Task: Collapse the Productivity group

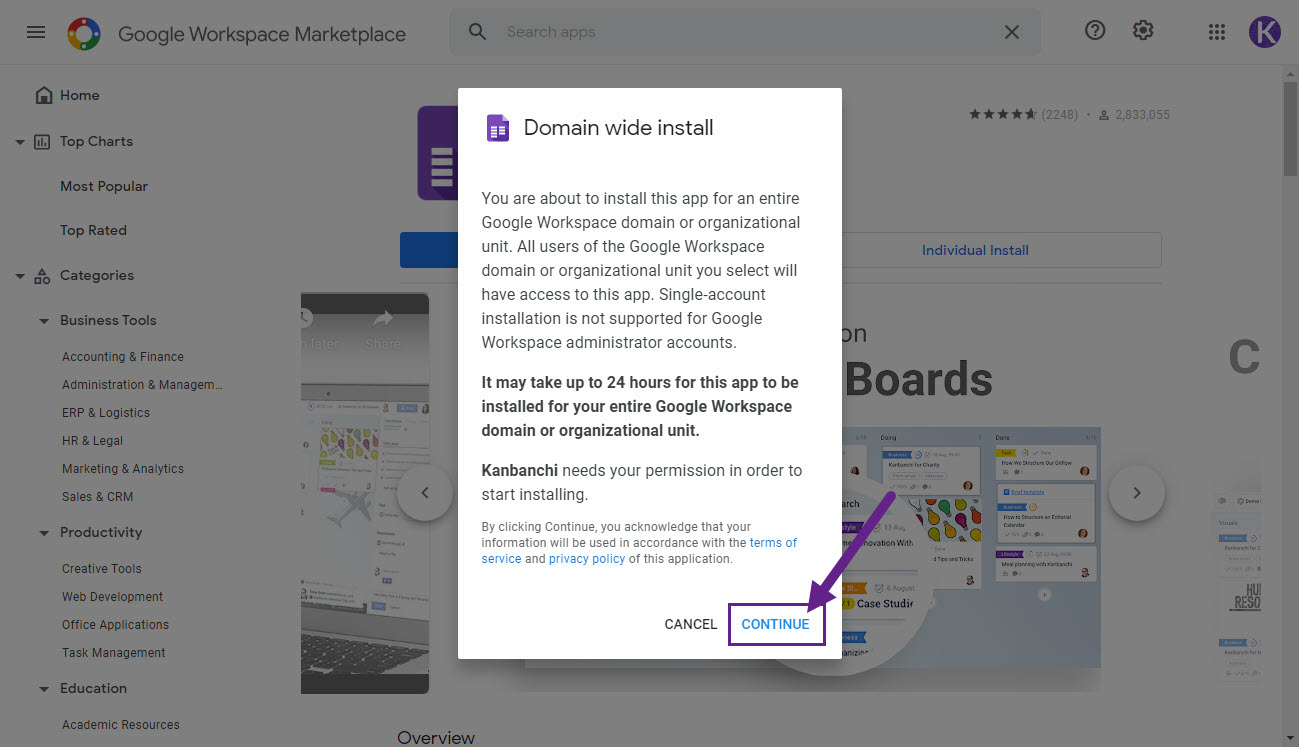Action: pyautogui.click(x=44, y=533)
